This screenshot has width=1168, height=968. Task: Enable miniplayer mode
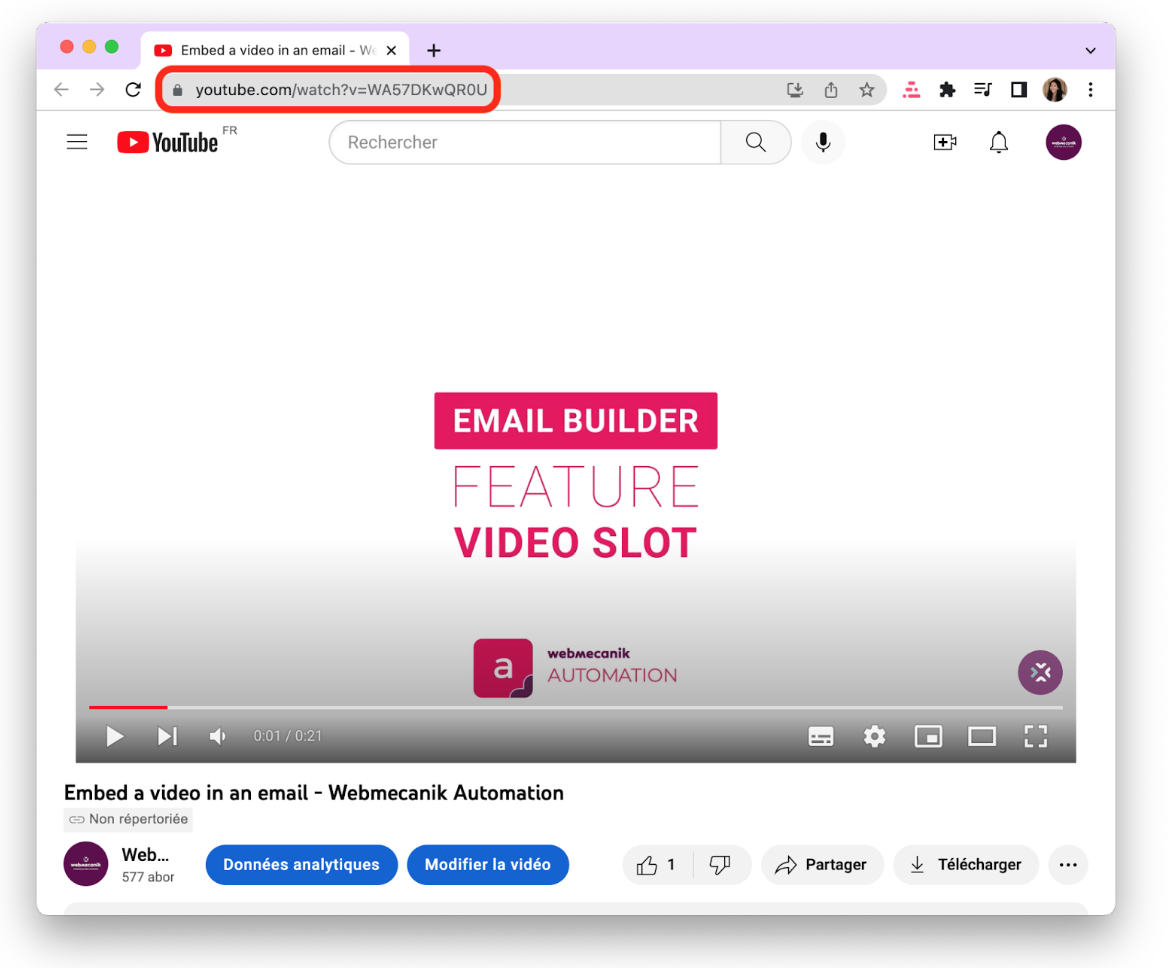point(928,736)
